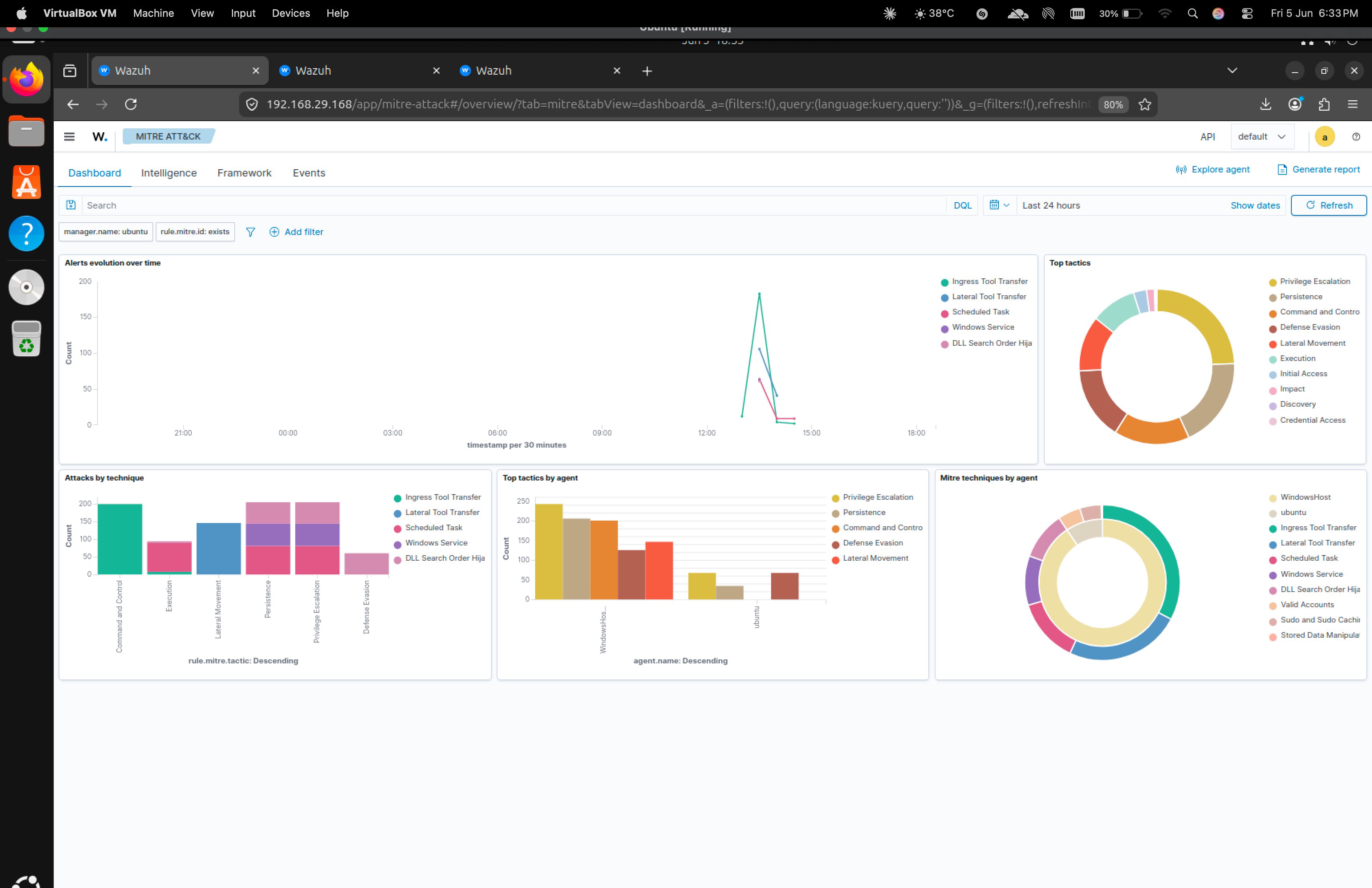Click the Show dates link
This screenshot has width=1372, height=888.
pos(1255,205)
